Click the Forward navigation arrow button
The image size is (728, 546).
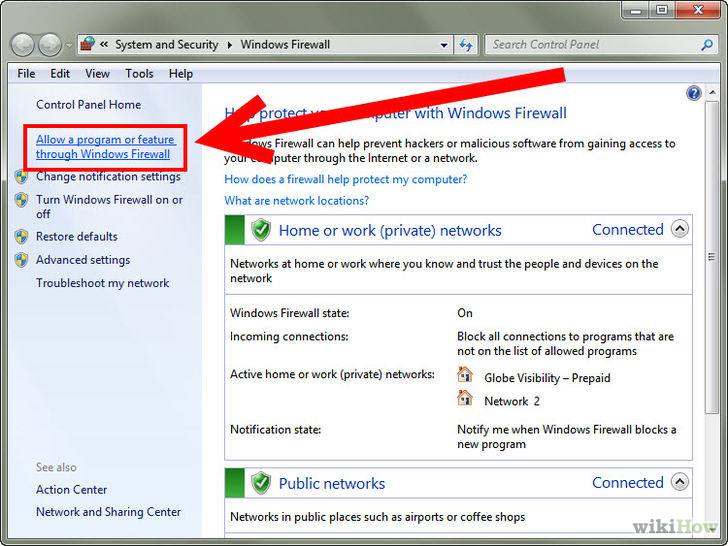[x=50, y=45]
